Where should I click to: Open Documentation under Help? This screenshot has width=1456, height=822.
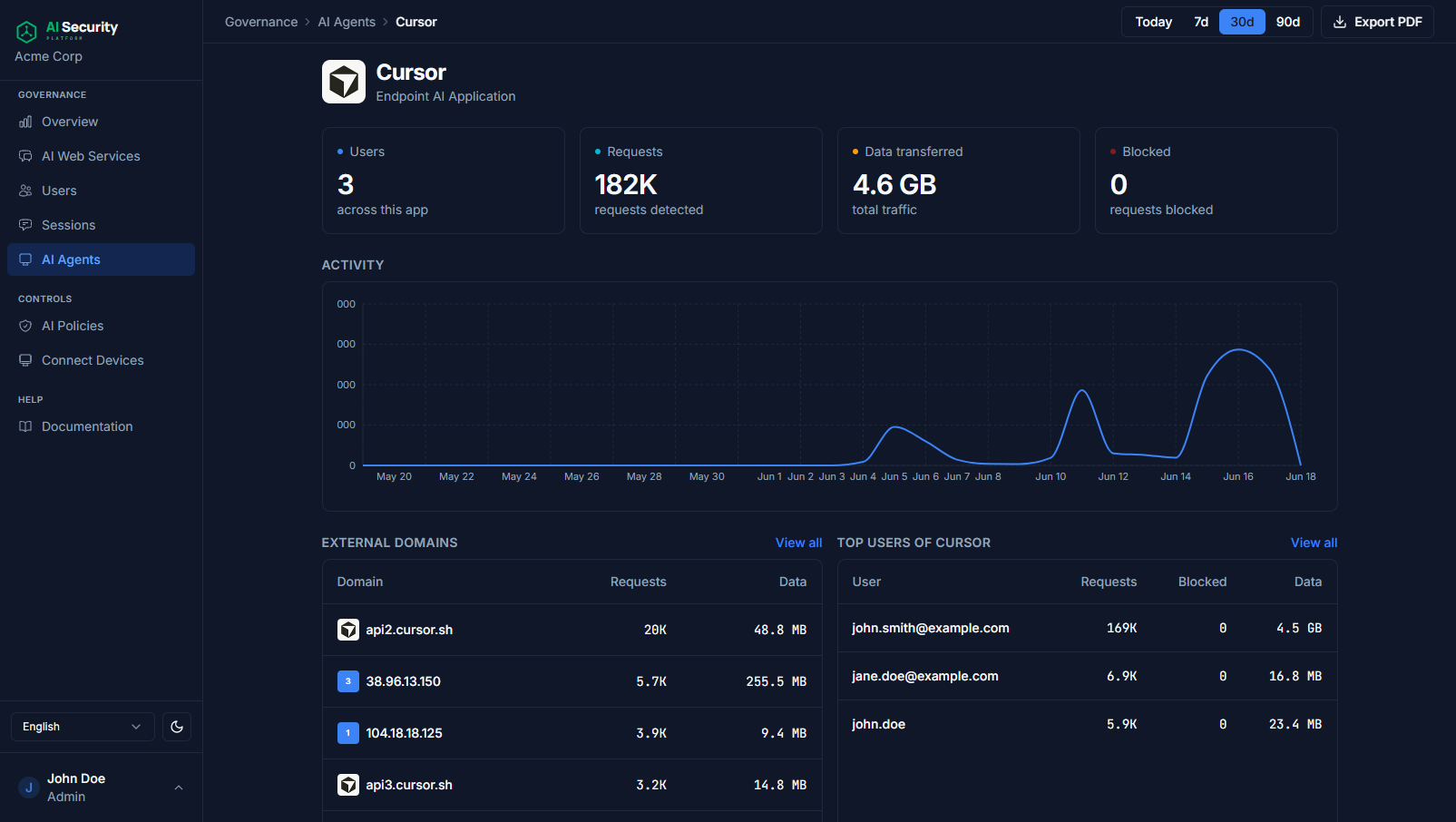[x=101, y=426]
